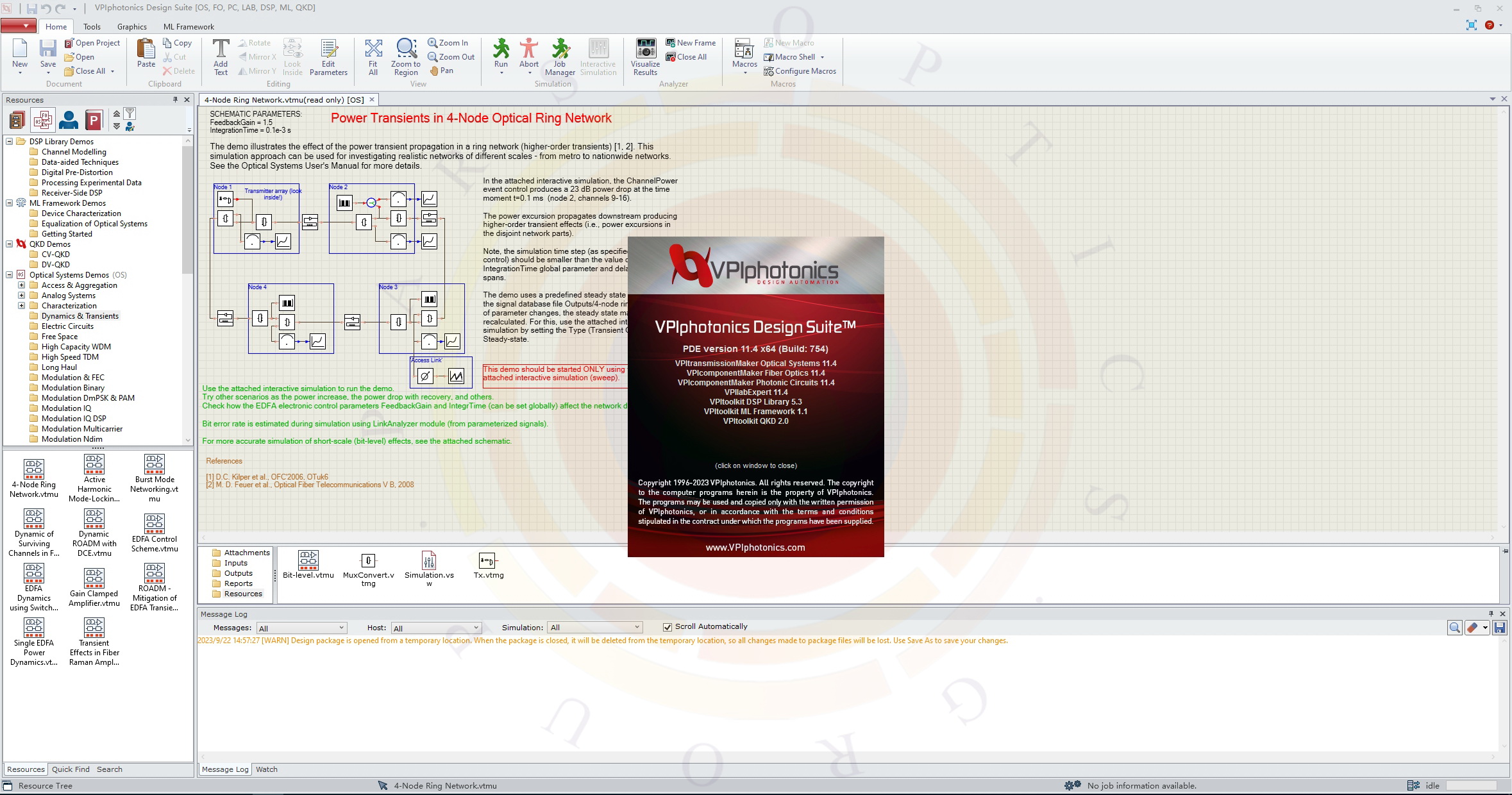This screenshot has height=795, width=1512.
Task: Click the save log icon in Message Log
Action: click(1500, 628)
